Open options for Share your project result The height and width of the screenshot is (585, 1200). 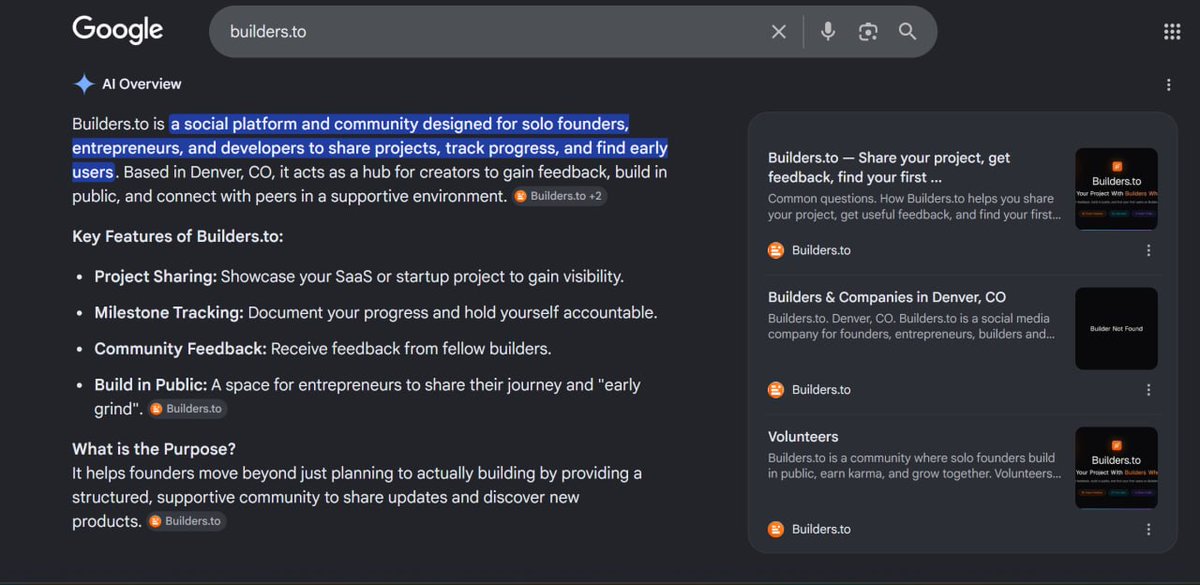point(1148,251)
